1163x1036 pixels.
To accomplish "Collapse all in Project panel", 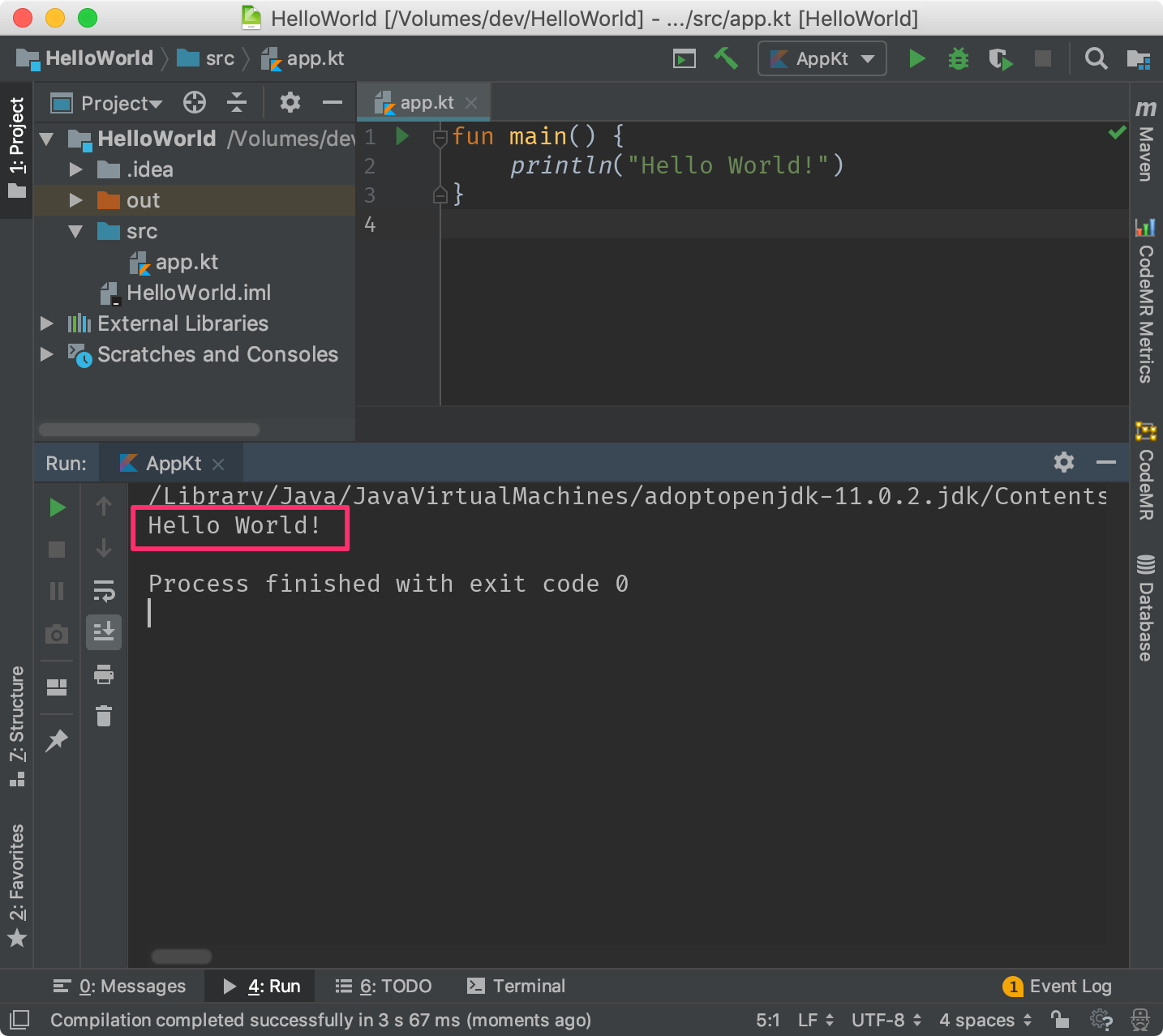I will (237, 102).
